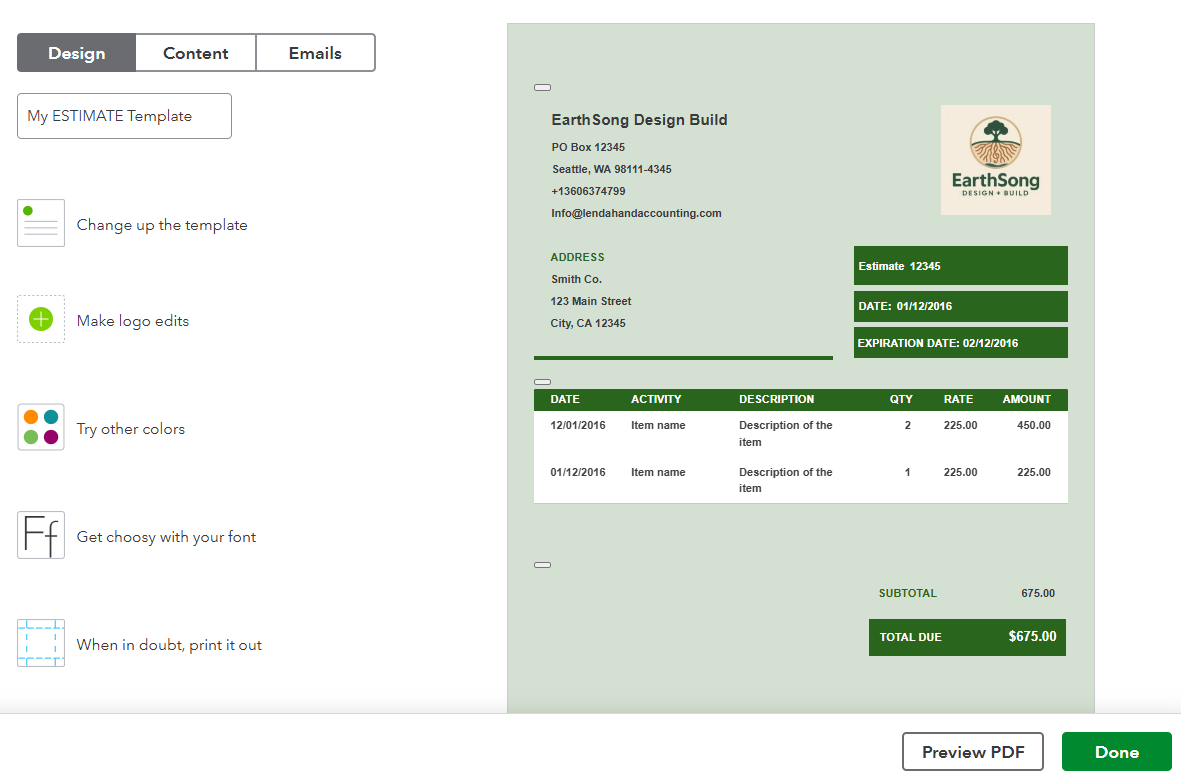This screenshot has height=776, width=1181.
Task: Open the Content tab
Action: point(196,53)
